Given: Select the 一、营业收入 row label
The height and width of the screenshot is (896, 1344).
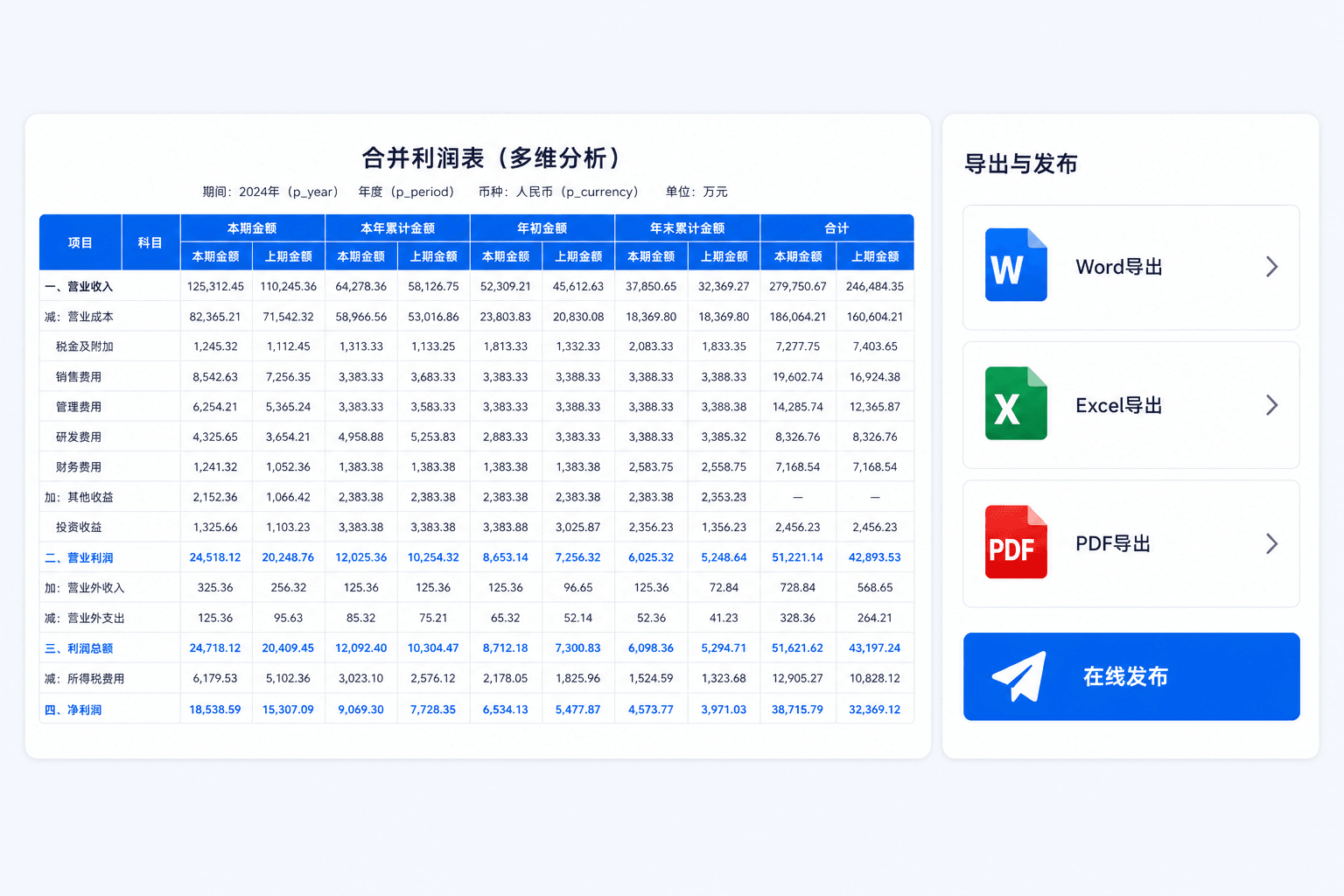Looking at the screenshot, I should [79, 286].
